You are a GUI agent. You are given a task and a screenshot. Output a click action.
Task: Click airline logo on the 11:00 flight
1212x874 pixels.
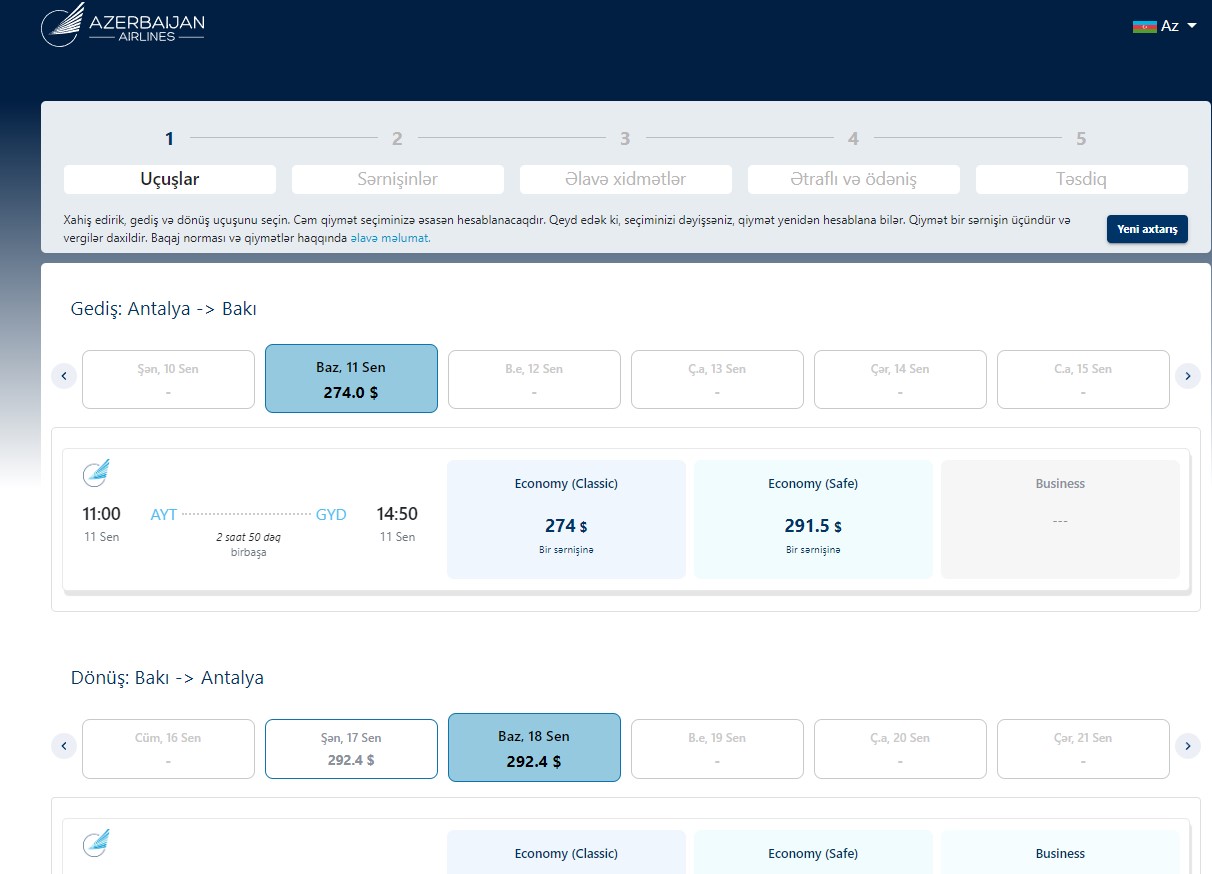tap(96, 473)
